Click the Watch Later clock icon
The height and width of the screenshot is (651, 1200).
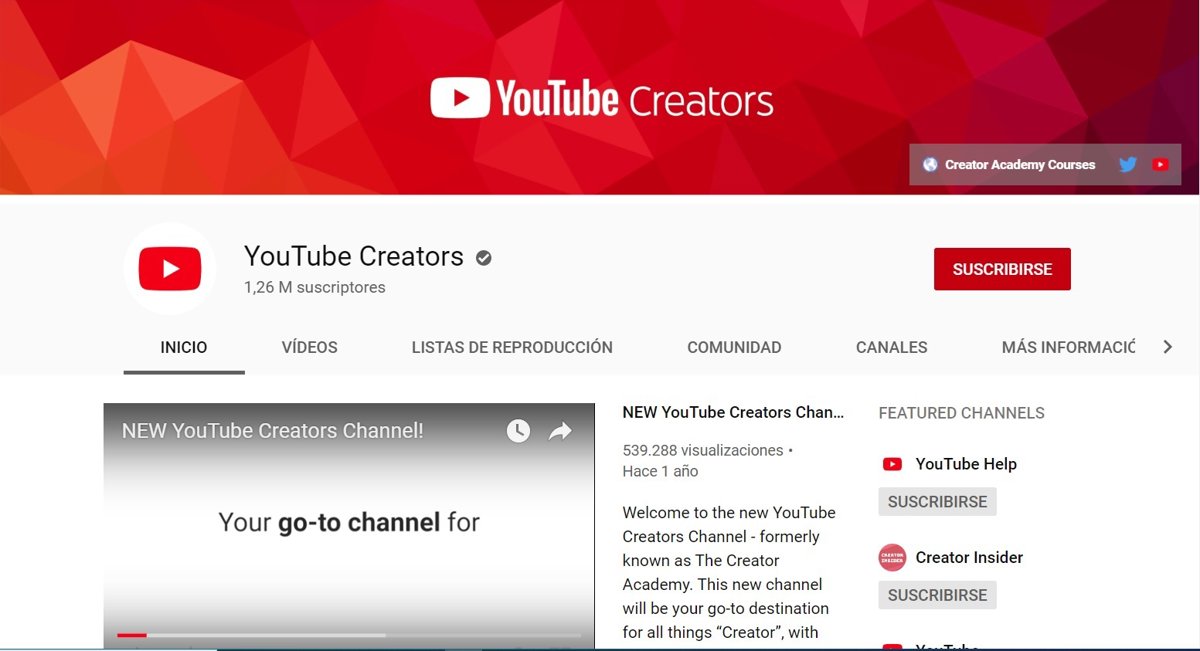(518, 431)
